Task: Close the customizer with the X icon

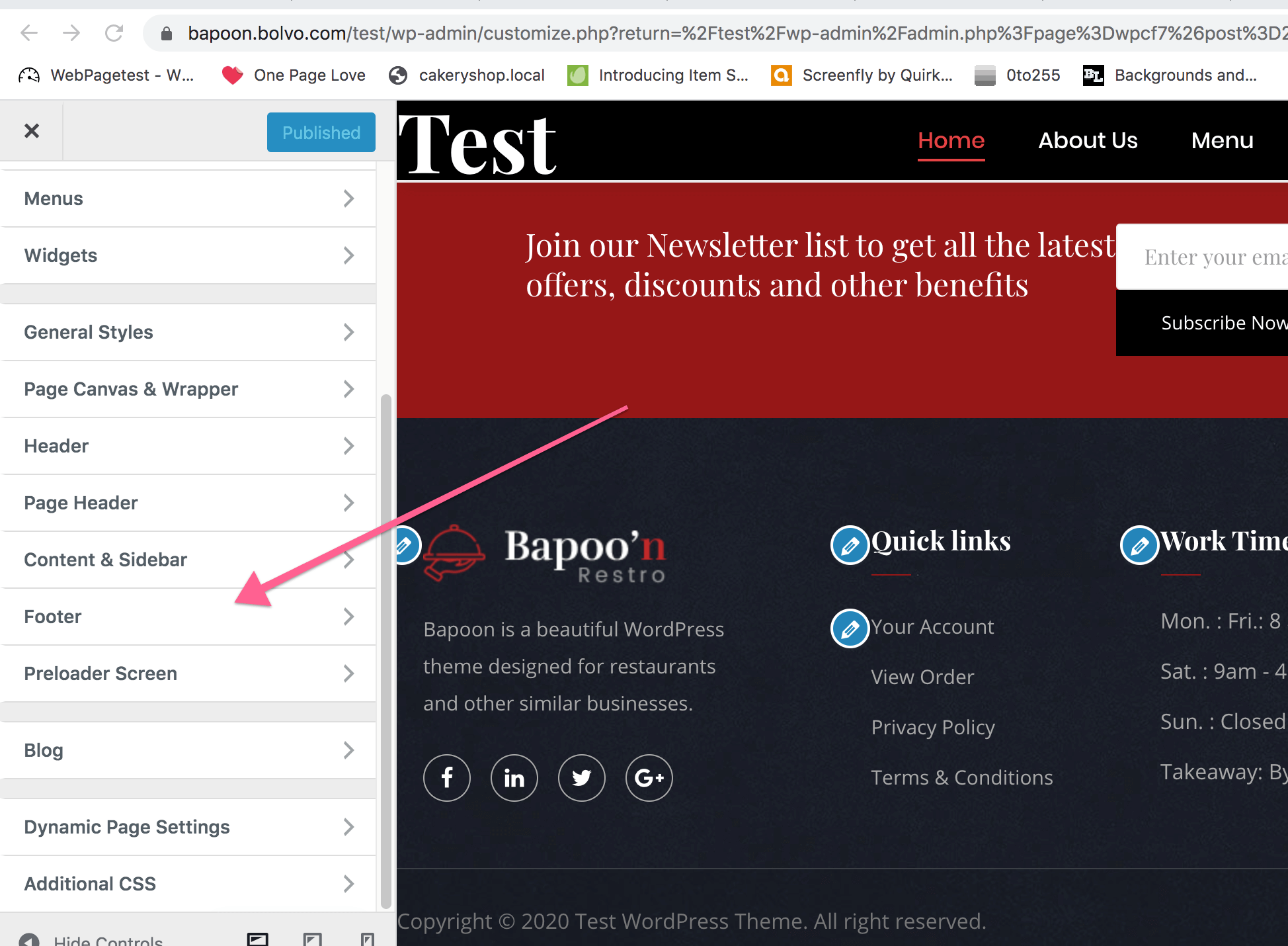Action: click(x=31, y=131)
